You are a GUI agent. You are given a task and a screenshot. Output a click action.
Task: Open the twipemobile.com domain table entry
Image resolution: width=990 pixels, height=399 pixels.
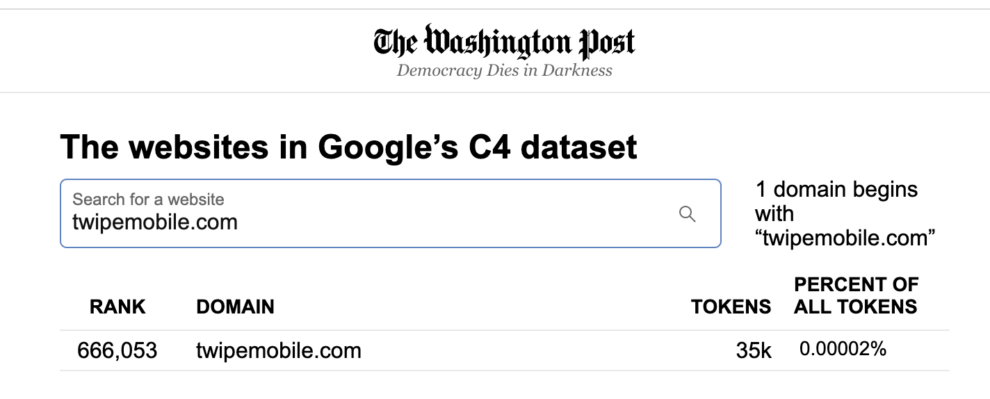(278, 350)
